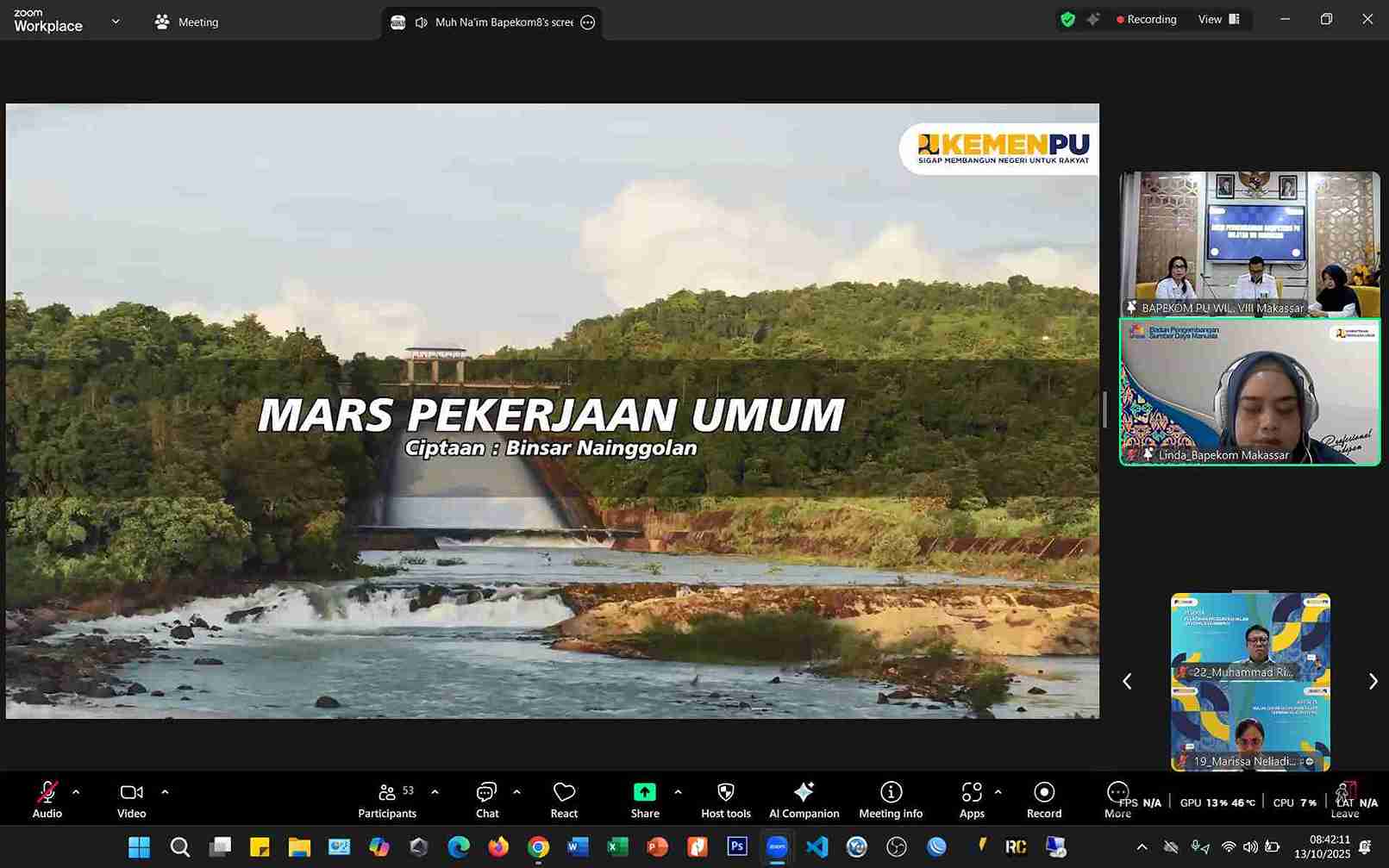Open Host tools shield icon
Image resolution: width=1389 pixels, height=868 pixels.
(x=725, y=800)
